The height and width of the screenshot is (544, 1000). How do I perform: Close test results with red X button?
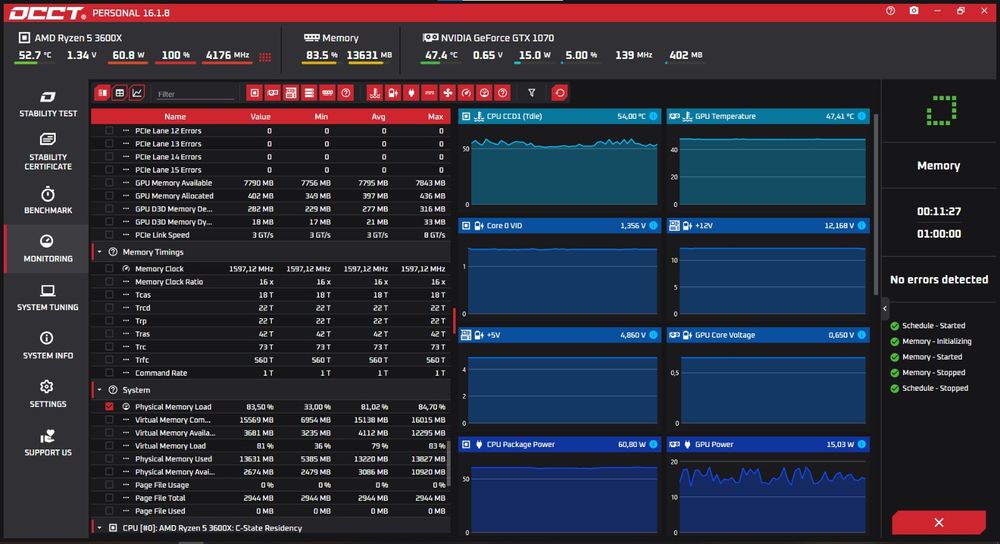[939, 522]
